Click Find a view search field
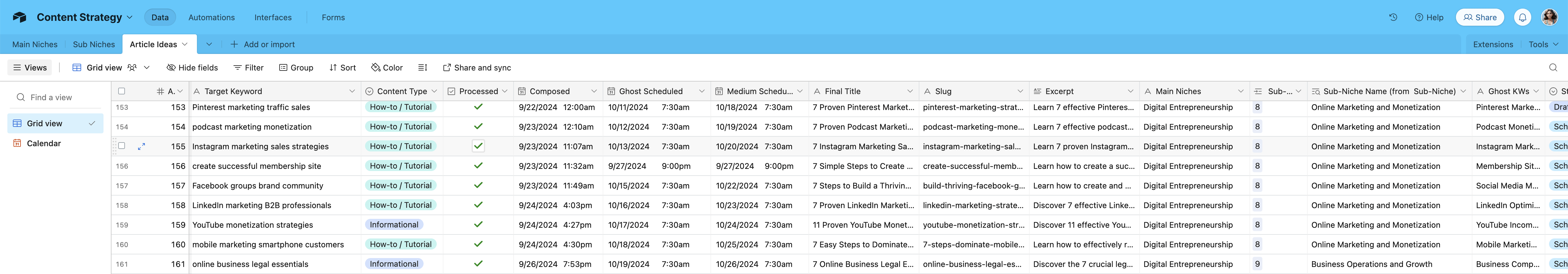The height and width of the screenshot is (274, 1568). tap(55, 97)
